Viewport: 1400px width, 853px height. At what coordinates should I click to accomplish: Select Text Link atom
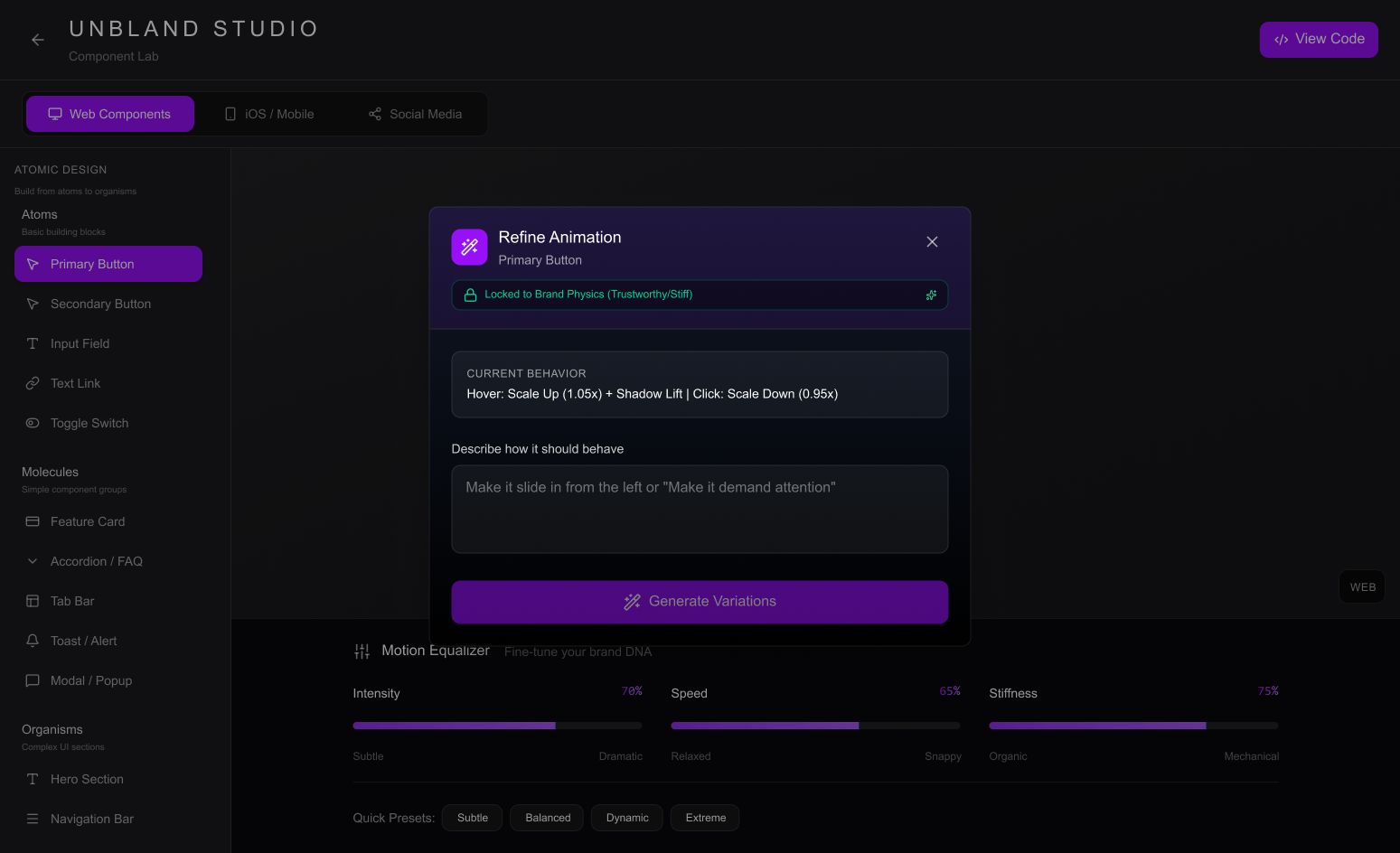click(x=108, y=383)
